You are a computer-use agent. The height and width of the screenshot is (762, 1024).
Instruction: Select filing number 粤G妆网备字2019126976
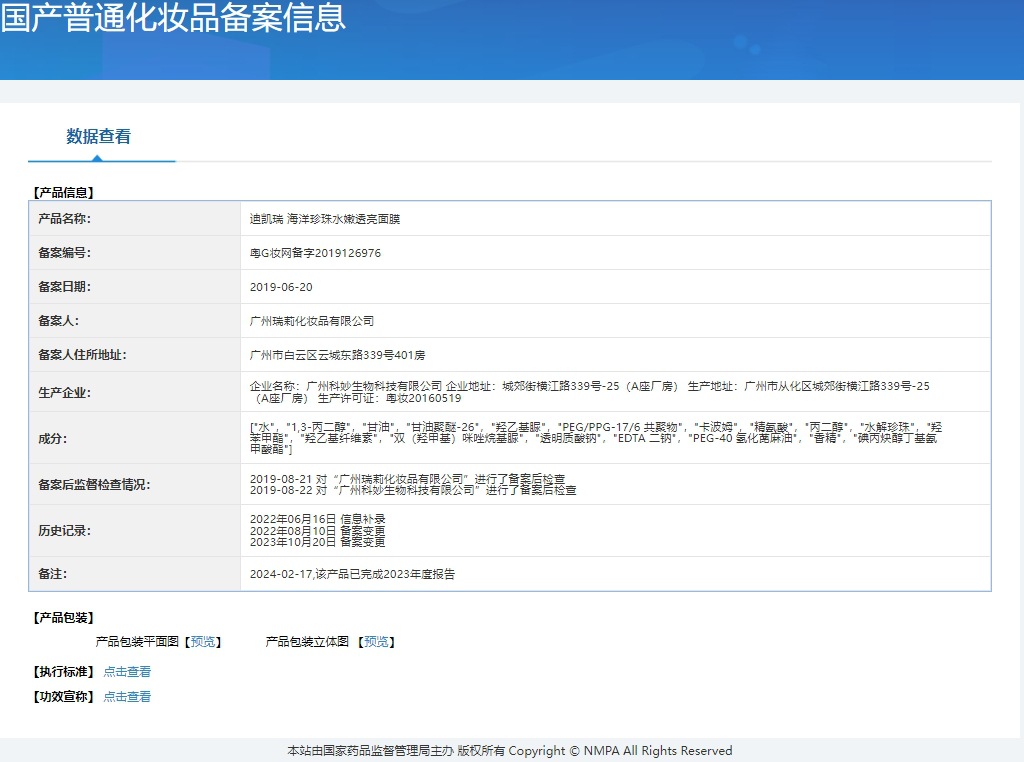(315, 253)
